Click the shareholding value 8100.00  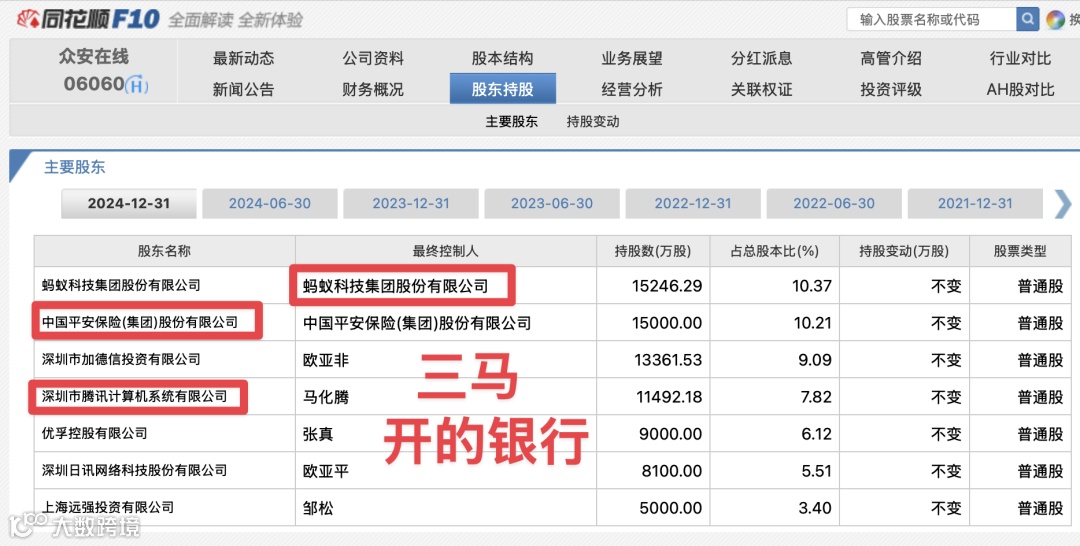pos(672,472)
